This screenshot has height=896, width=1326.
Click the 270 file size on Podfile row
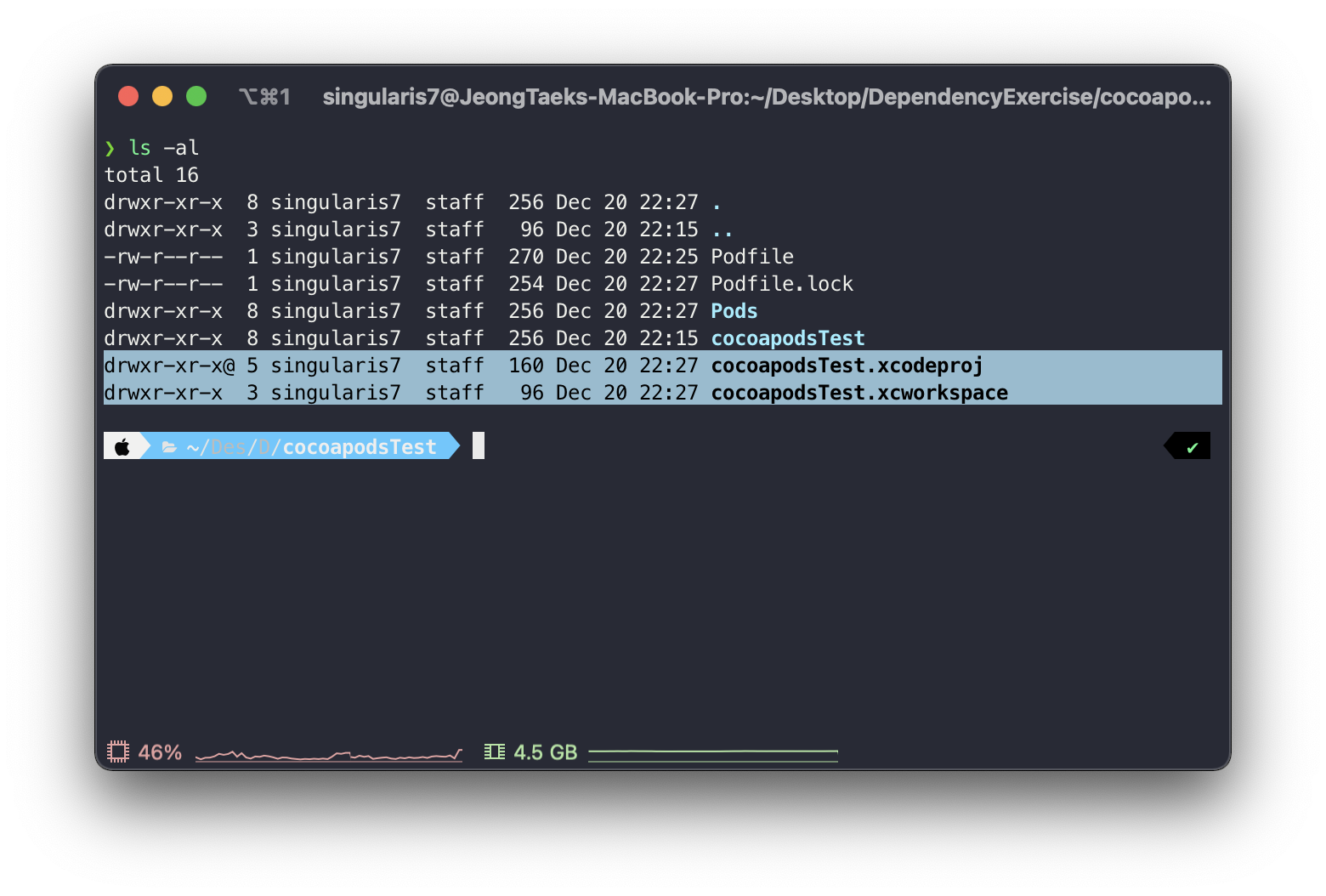[526, 257]
